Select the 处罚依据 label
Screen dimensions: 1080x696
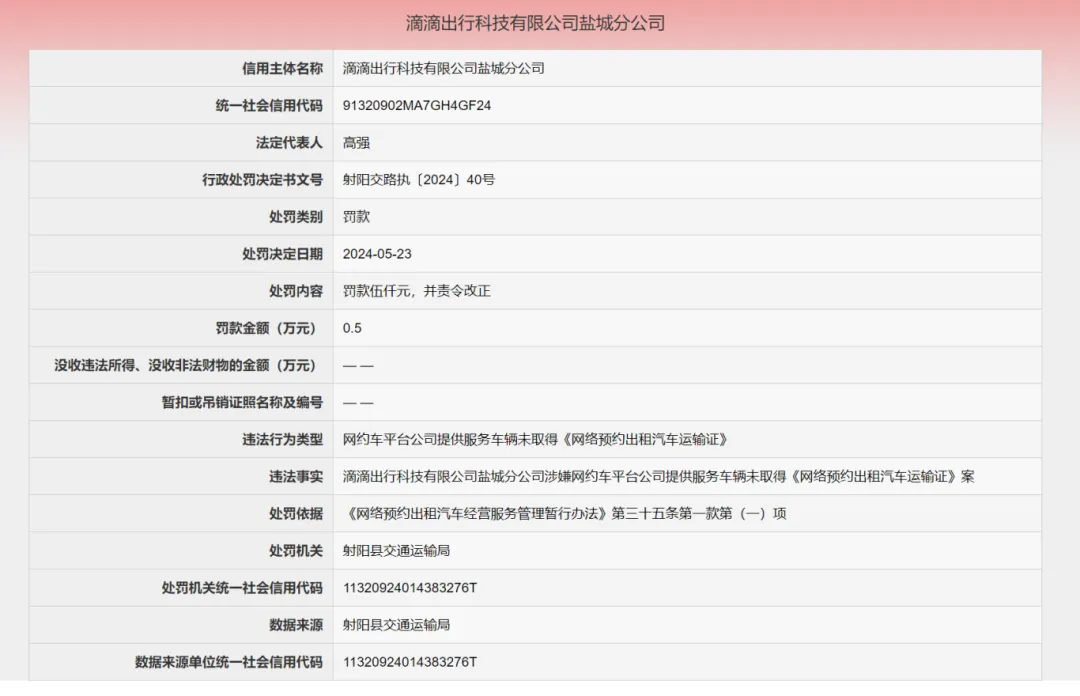tap(296, 515)
